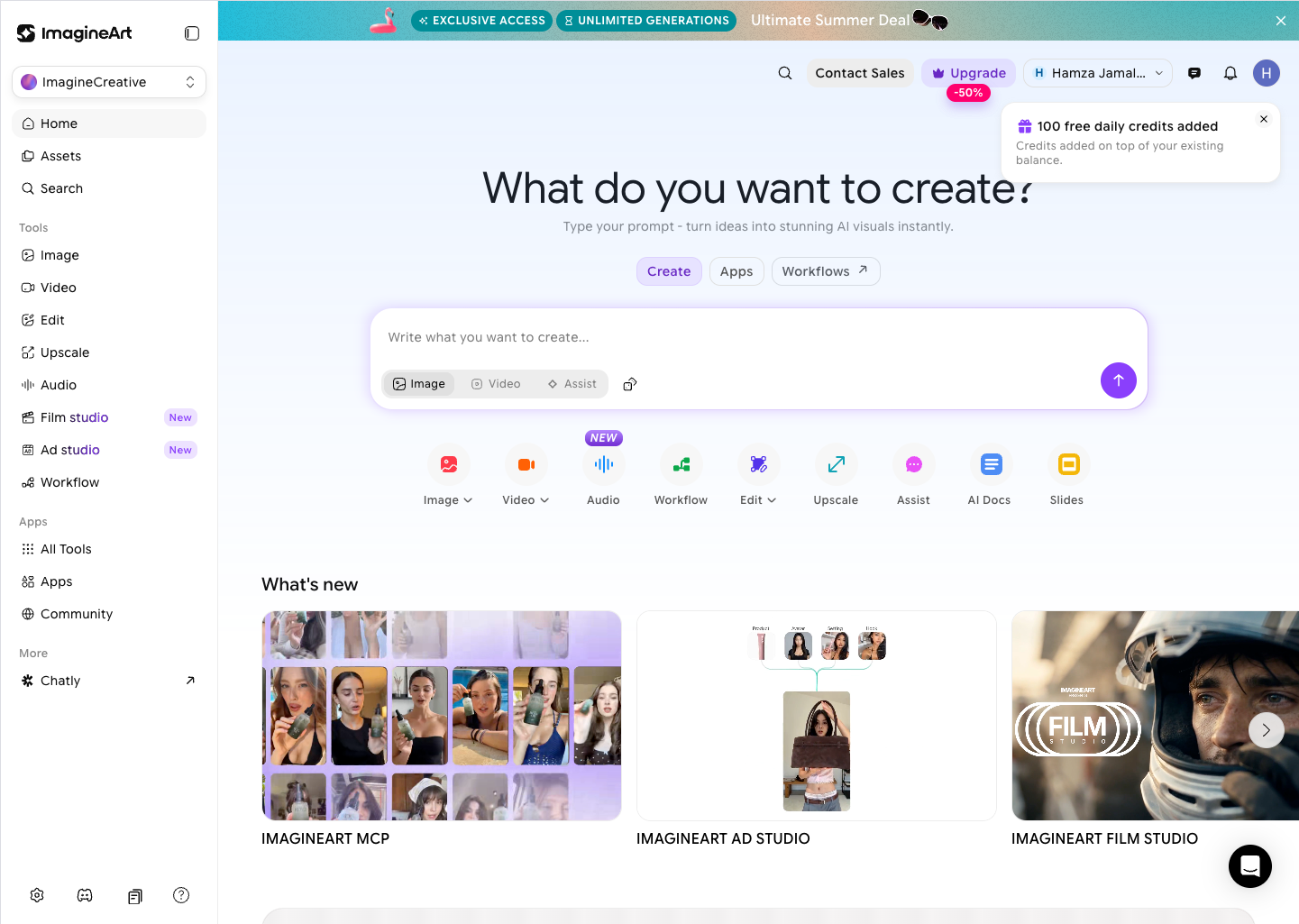Launch the Upscale shortcut icon
1299x924 pixels.
[837, 464]
